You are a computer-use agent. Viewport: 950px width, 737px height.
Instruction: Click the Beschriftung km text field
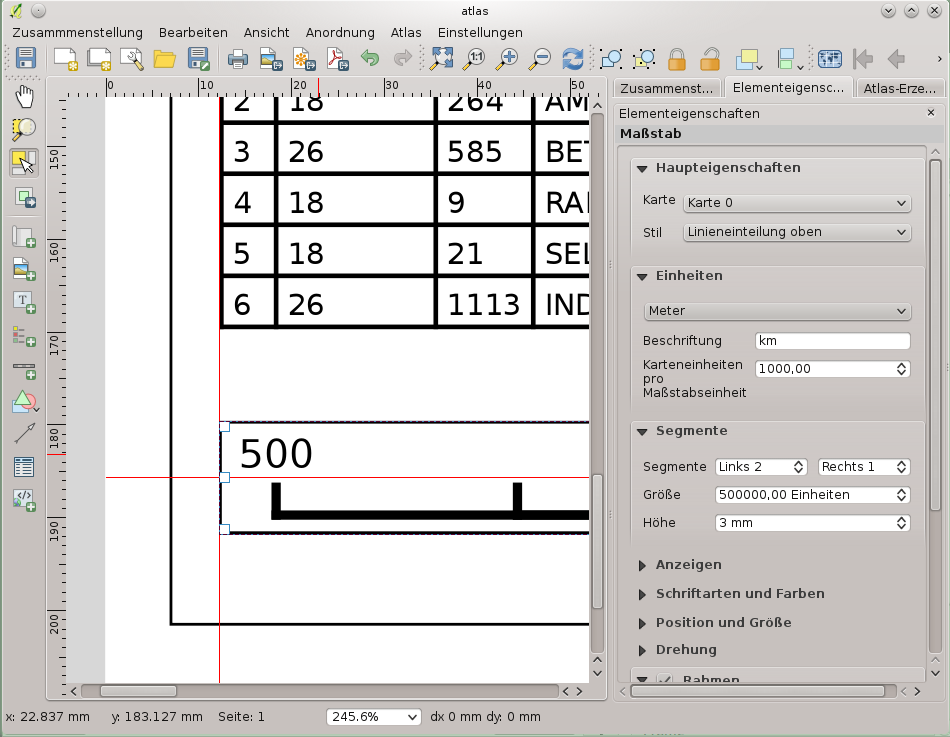coord(833,341)
